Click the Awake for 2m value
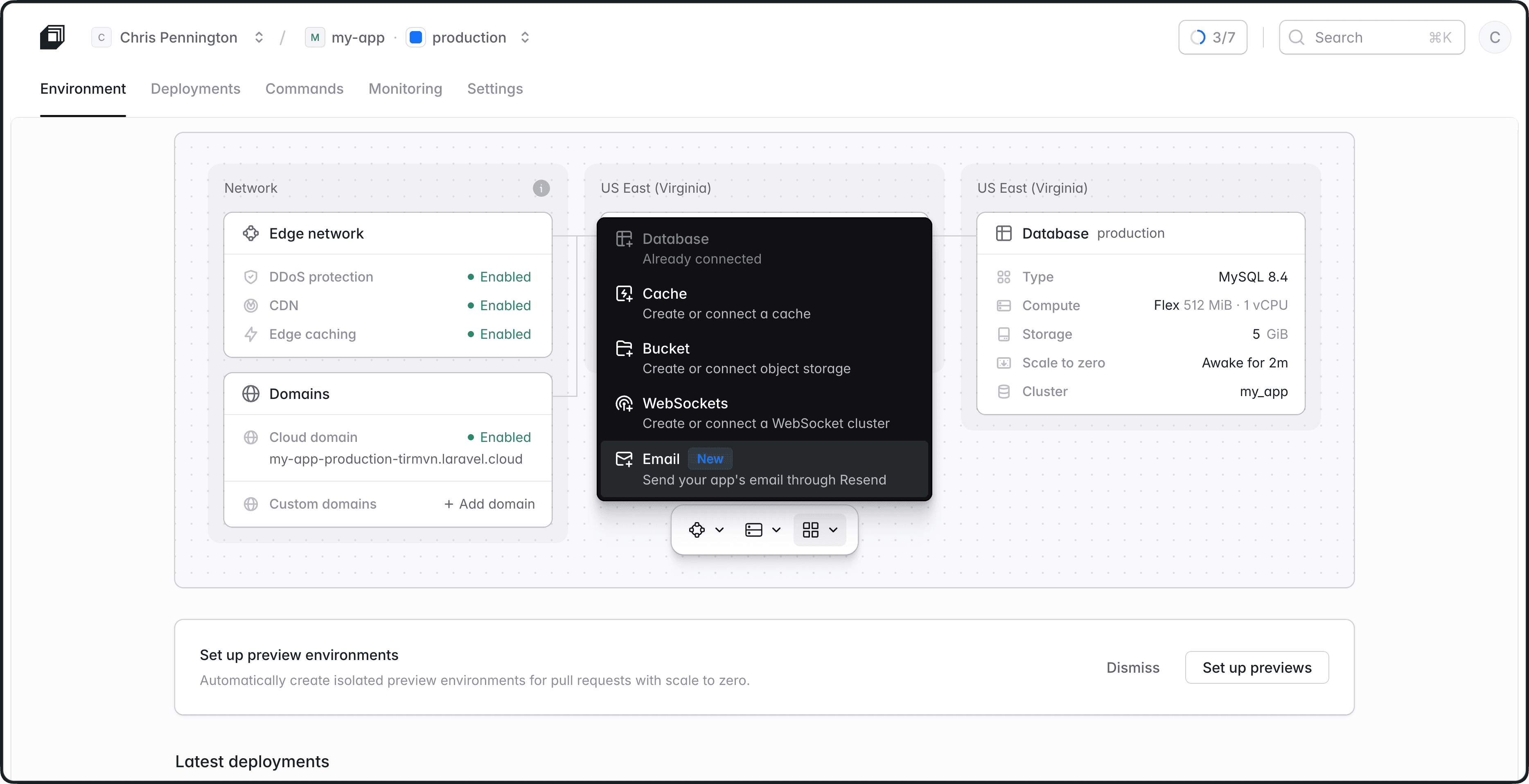The image size is (1529, 784). click(x=1245, y=363)
